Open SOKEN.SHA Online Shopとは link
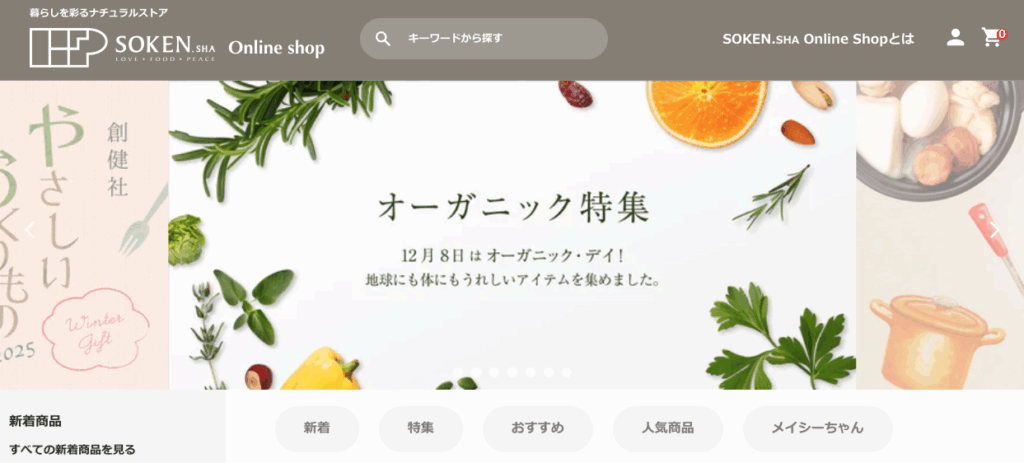The image size is (1024, 463). coord(818,39)
